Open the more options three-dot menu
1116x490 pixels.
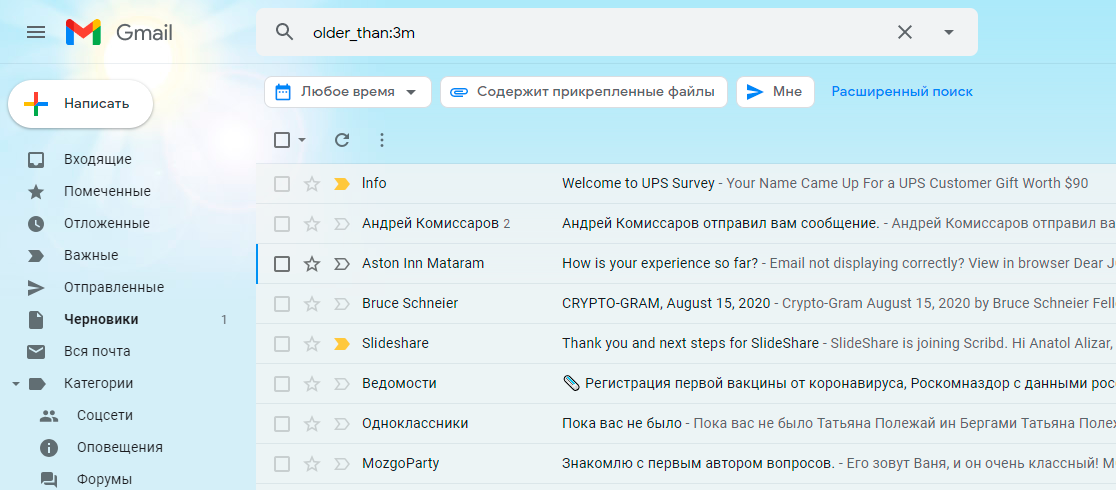point(381,140)
